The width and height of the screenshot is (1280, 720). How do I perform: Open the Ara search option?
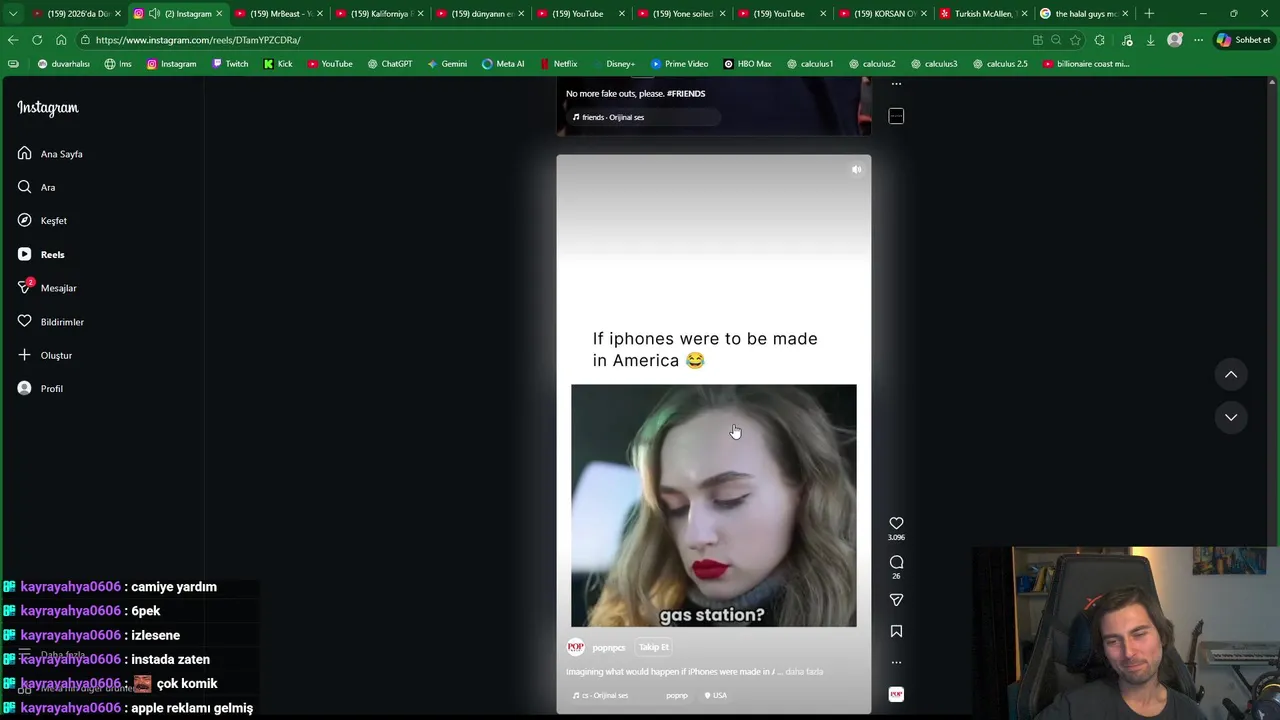click(x=36, y=187)
